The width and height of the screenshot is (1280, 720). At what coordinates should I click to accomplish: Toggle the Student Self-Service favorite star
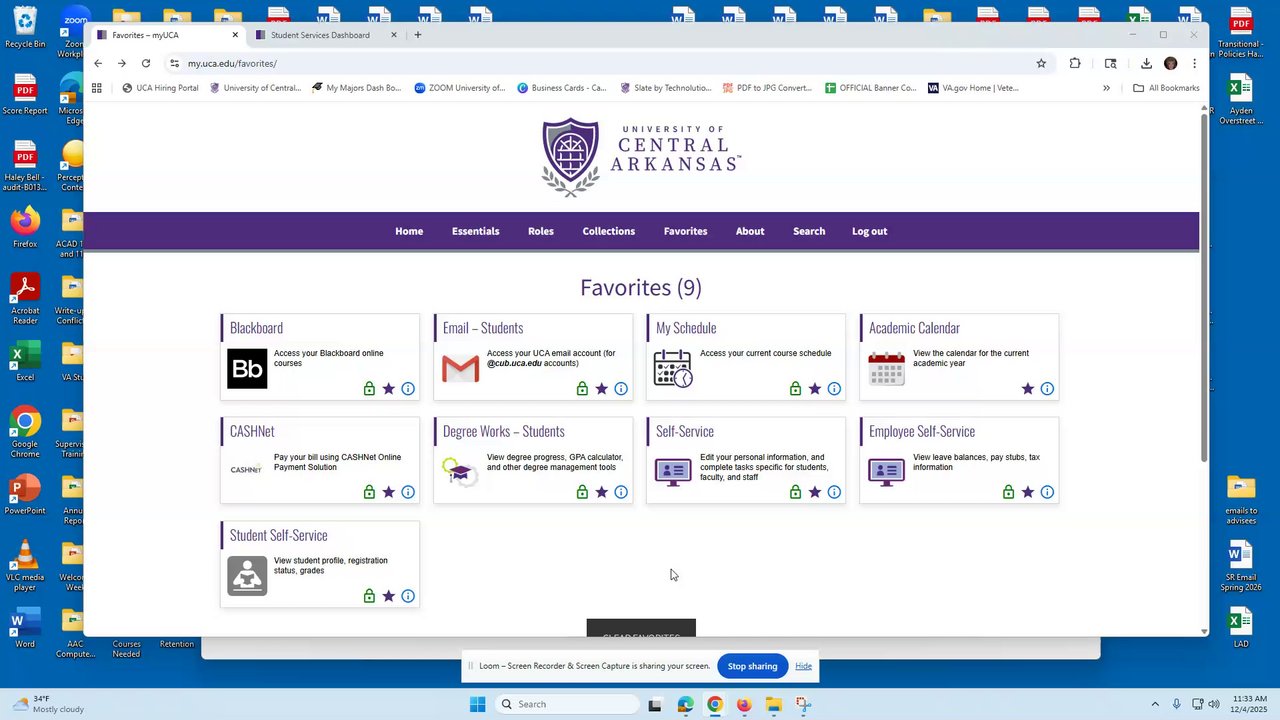388,596
